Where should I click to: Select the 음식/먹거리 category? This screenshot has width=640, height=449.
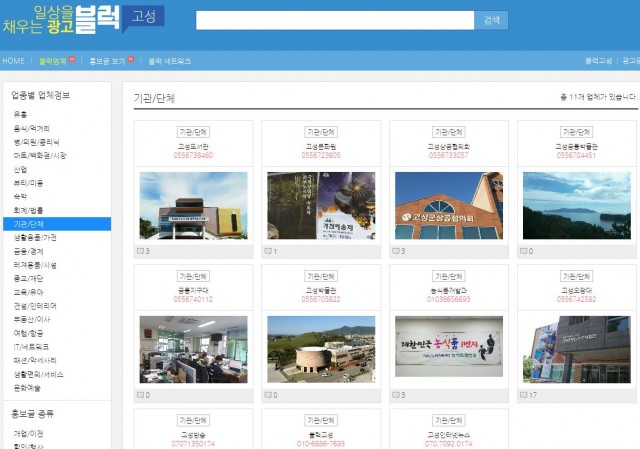(31, 129)
